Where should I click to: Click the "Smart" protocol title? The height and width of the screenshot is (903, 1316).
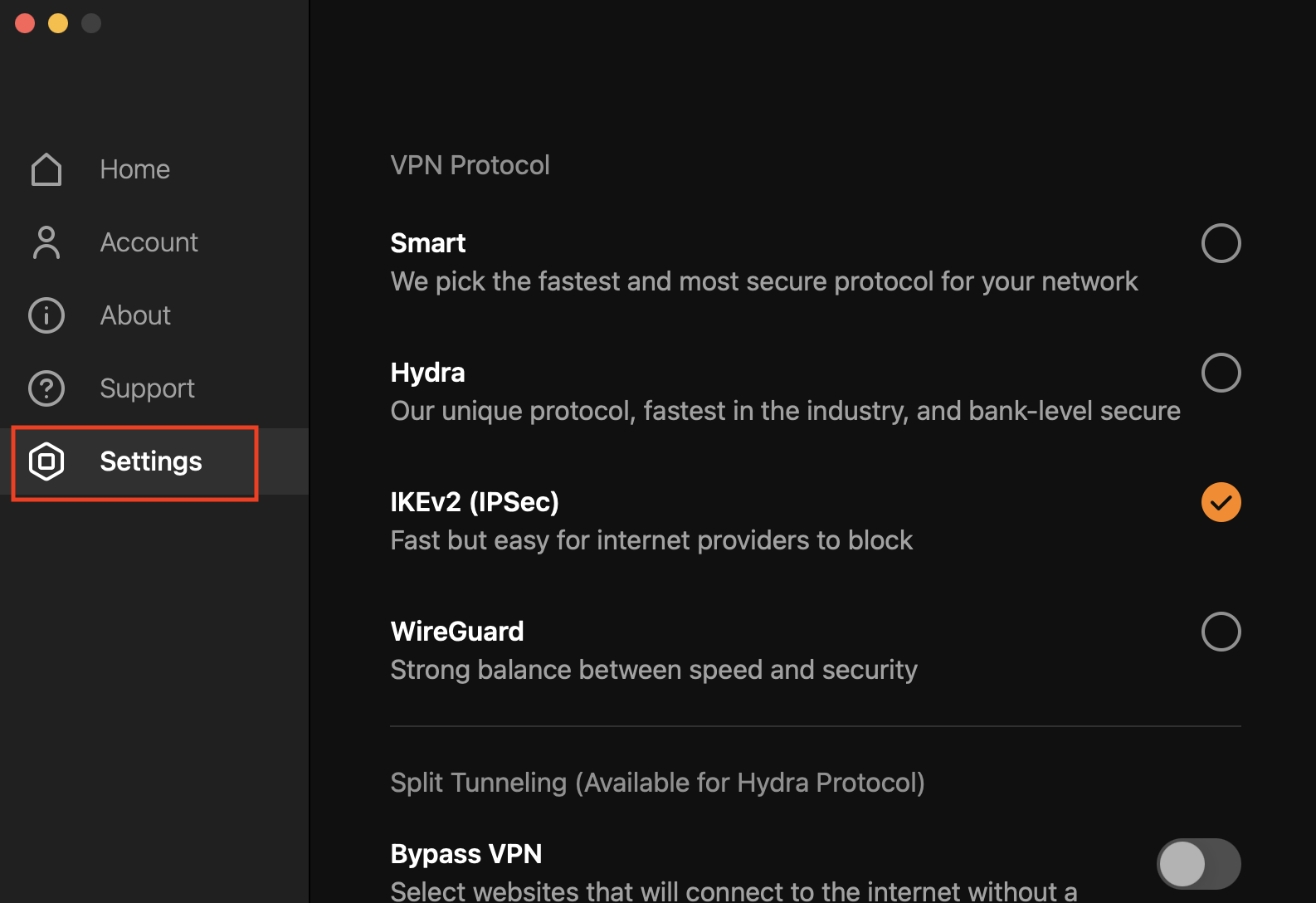pyautogui.click(x=428, y=243)
